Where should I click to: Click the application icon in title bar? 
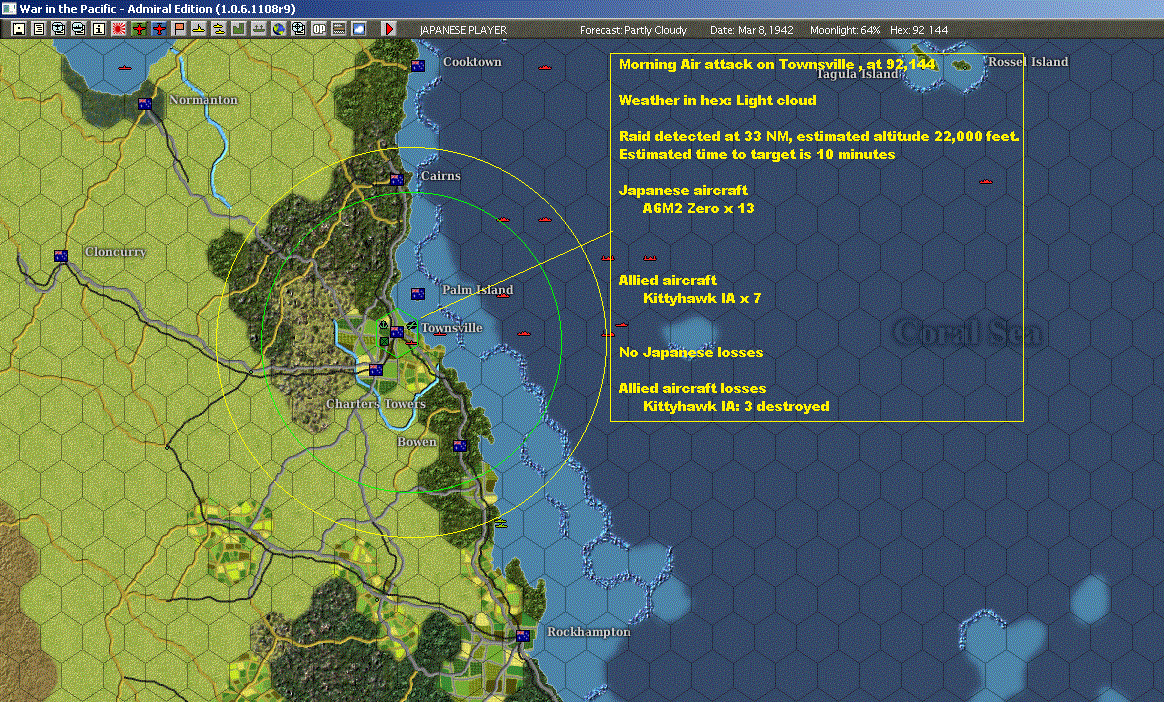[x=9, y=9]
